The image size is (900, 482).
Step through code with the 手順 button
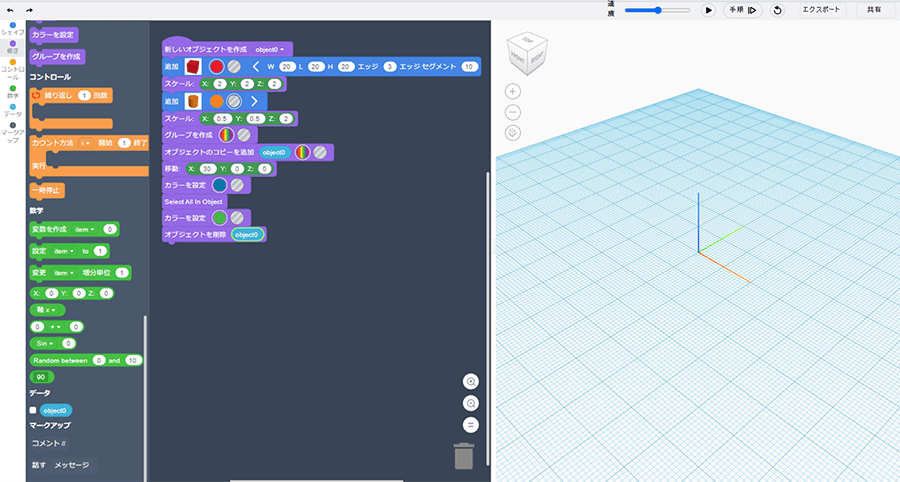tap(743, 10)
